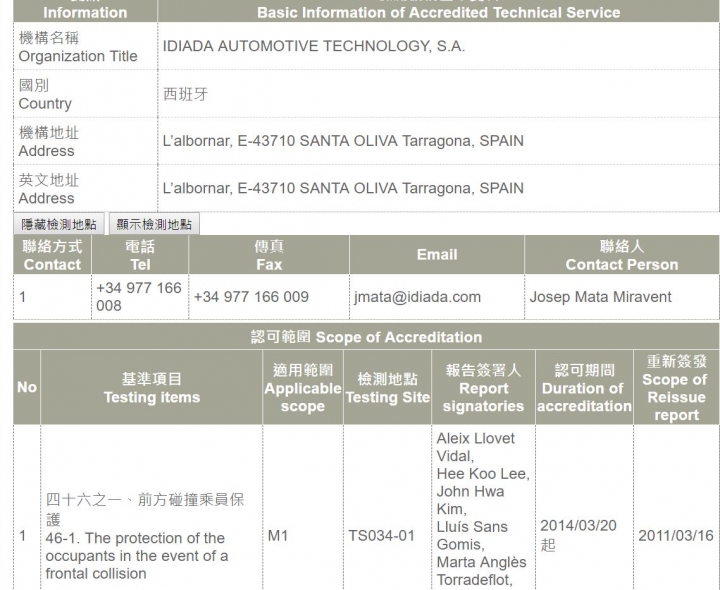
Task: Select organization name IDIADA AUTOMOTIVE TECHNOLOGY, S.A.
Action: [x=314, y=46]
